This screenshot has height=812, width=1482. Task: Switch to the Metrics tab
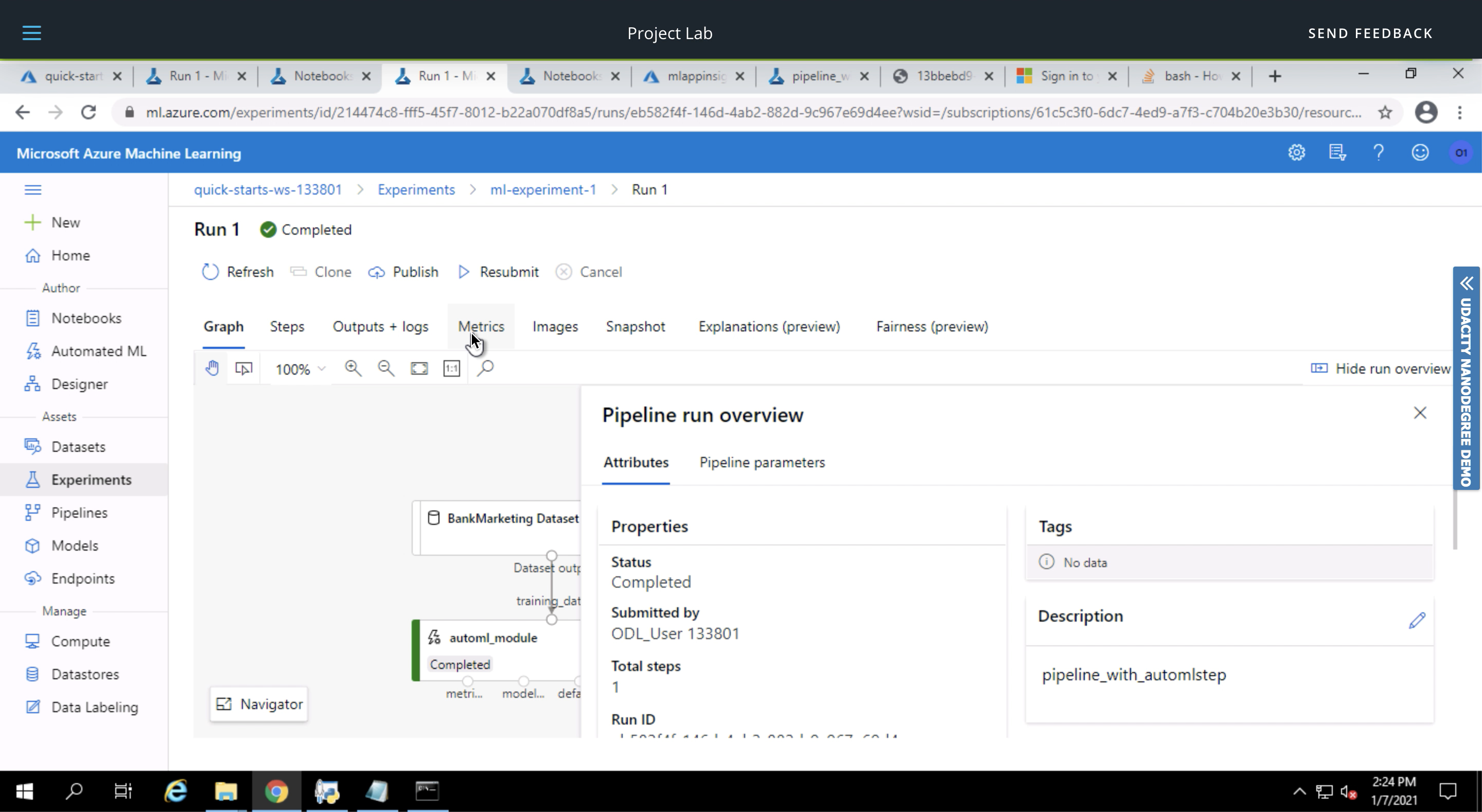(x=481, y=326)
